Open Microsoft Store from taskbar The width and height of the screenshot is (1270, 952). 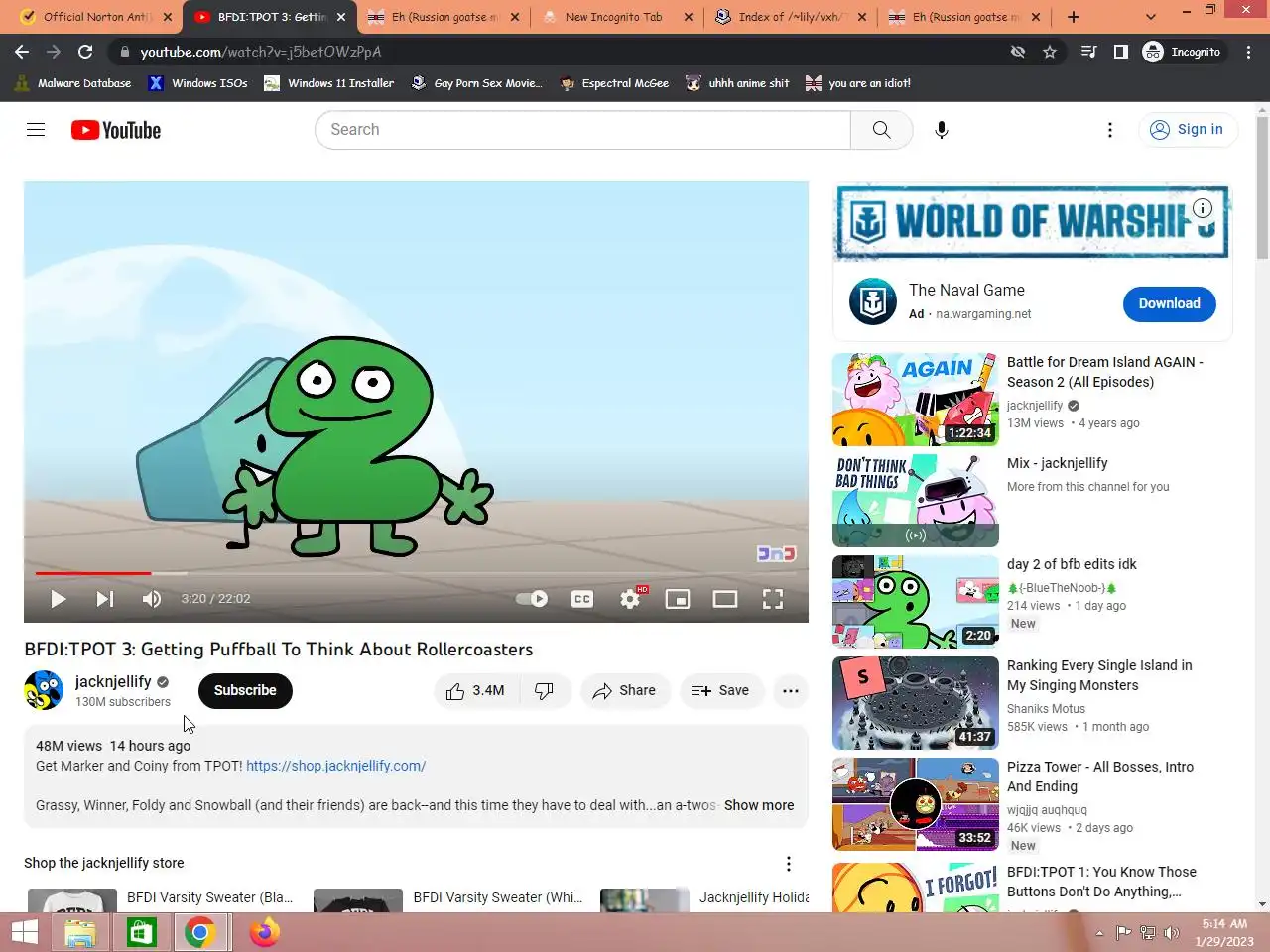pyautogui.click(x=140, y=933)
